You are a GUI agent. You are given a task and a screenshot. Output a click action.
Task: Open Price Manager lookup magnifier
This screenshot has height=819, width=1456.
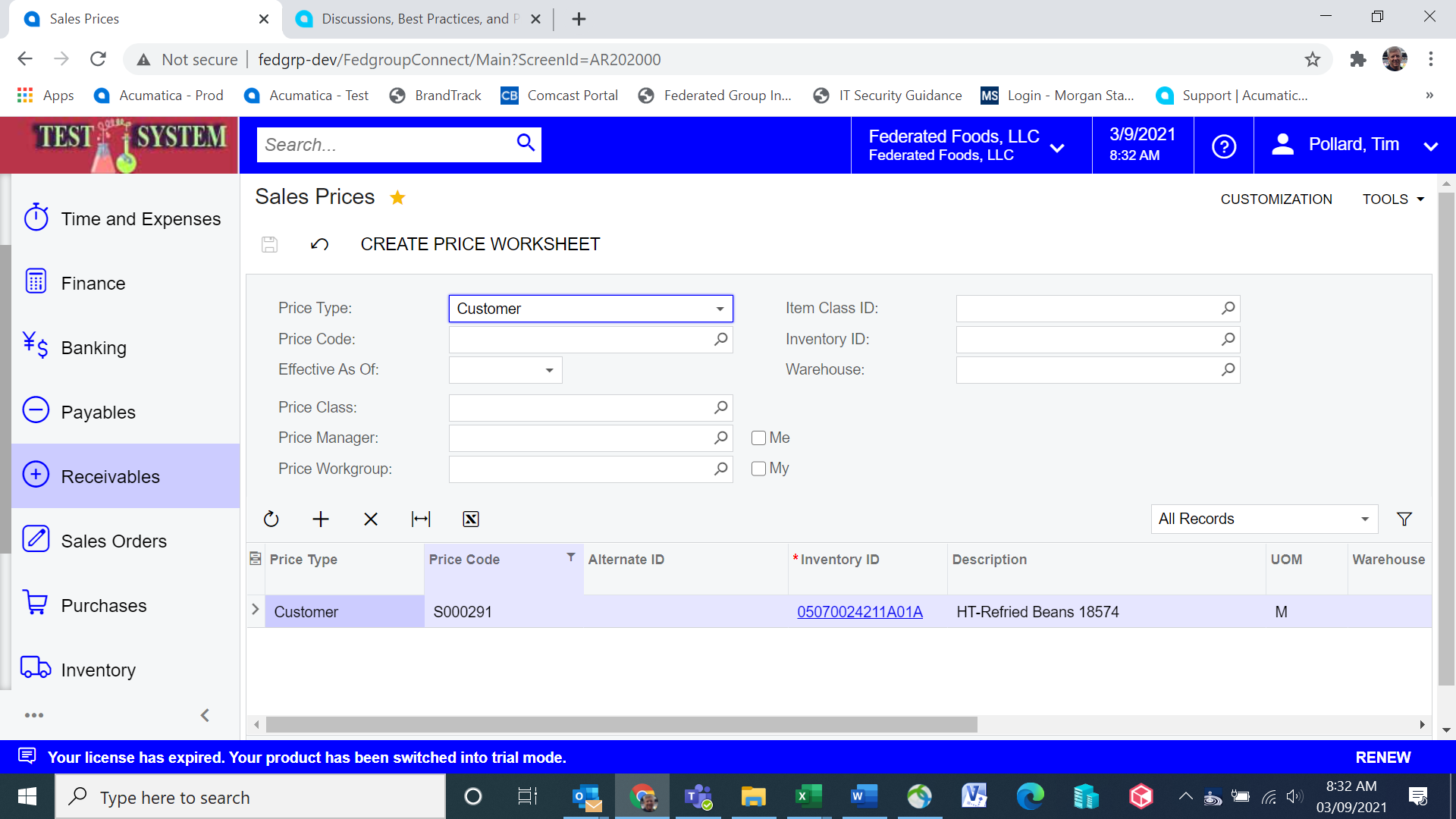(720, 438)
